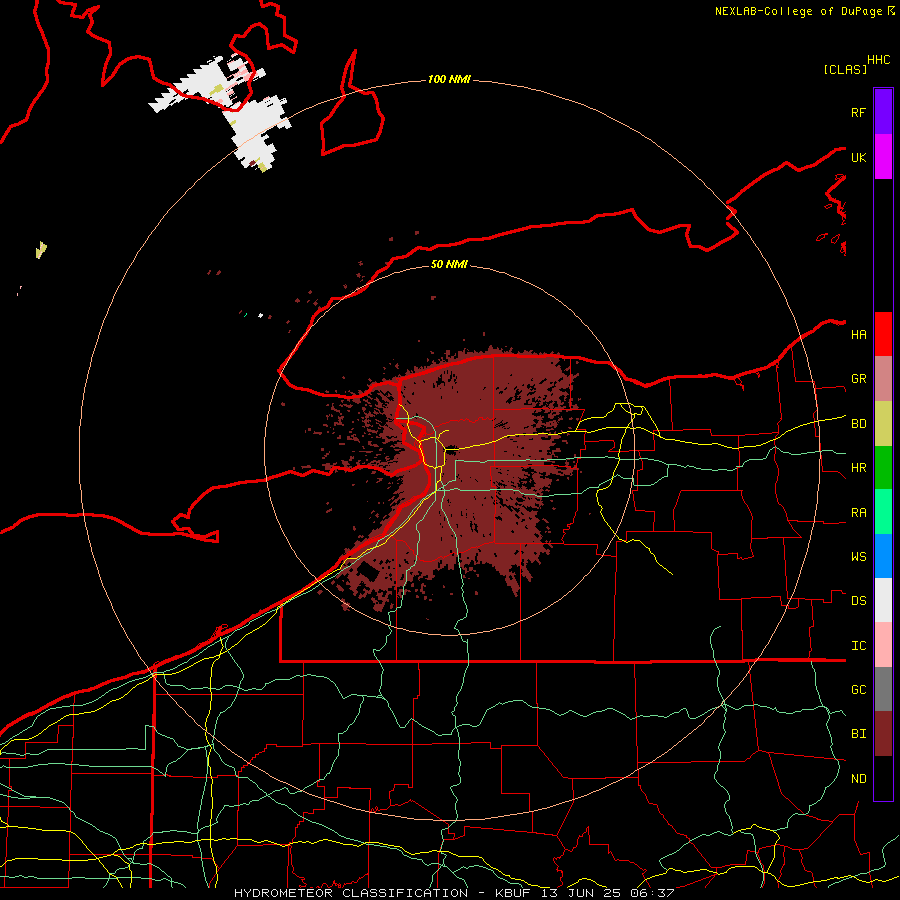Click the BI brown legend swatch

click(883, 734)
